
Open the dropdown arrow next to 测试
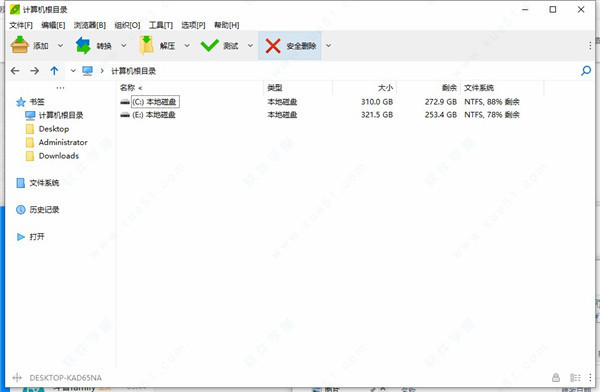(250, 46)
